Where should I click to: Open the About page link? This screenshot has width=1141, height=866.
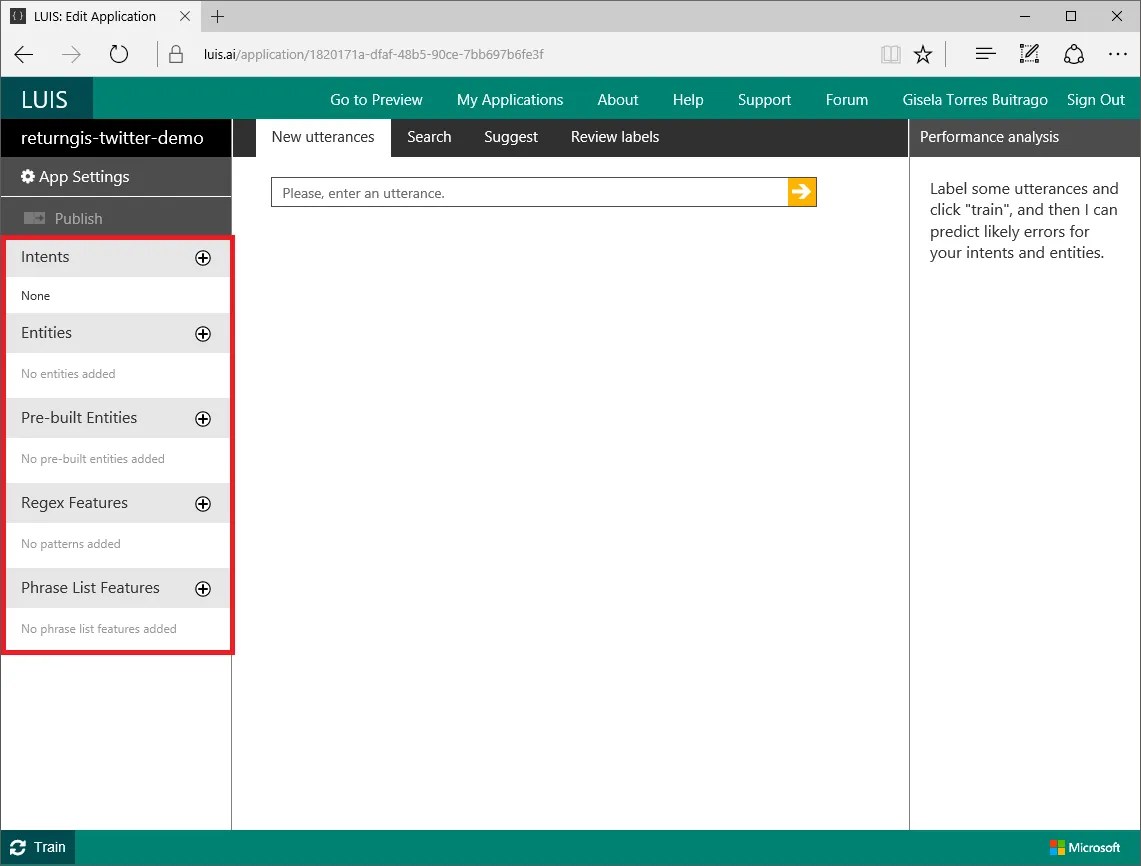[x=618, y=100]
